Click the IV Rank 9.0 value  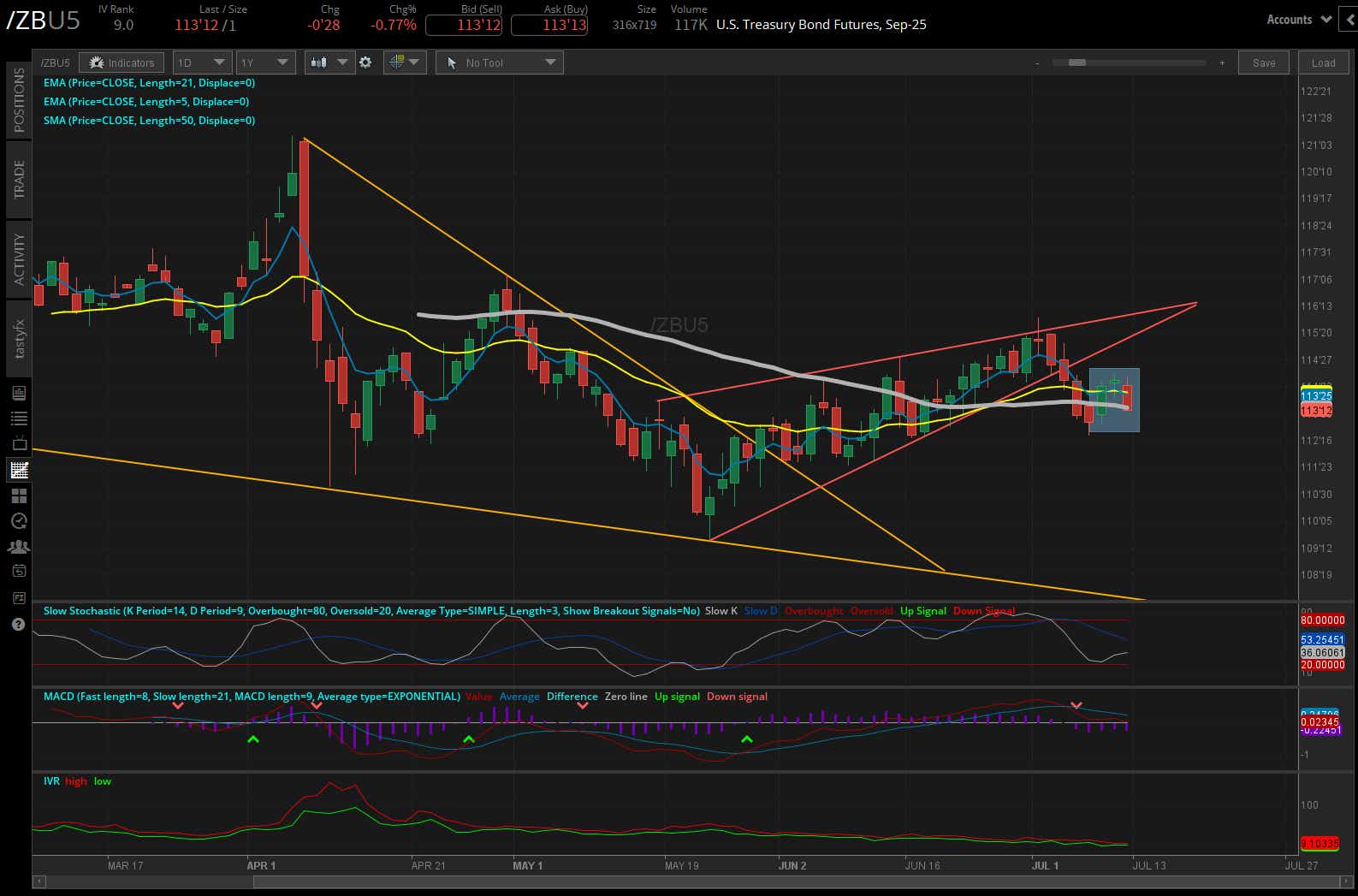click(123, 25)
